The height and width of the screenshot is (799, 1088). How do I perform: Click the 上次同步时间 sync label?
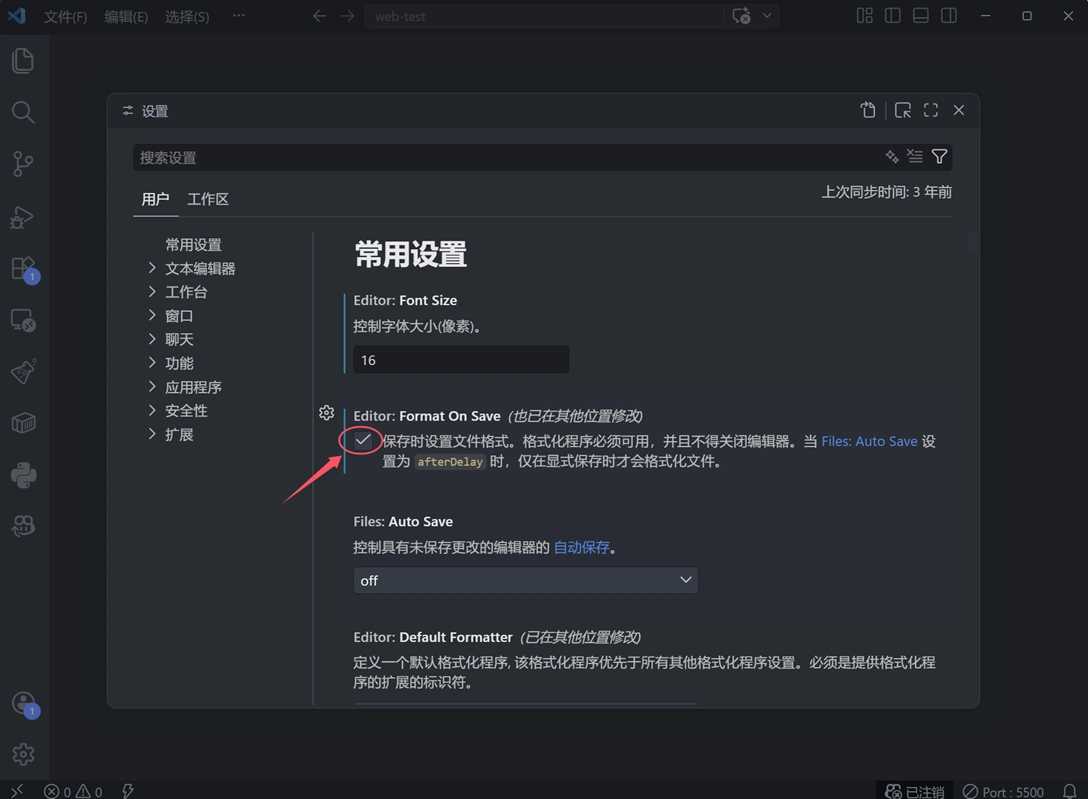[x=887, y=192]
